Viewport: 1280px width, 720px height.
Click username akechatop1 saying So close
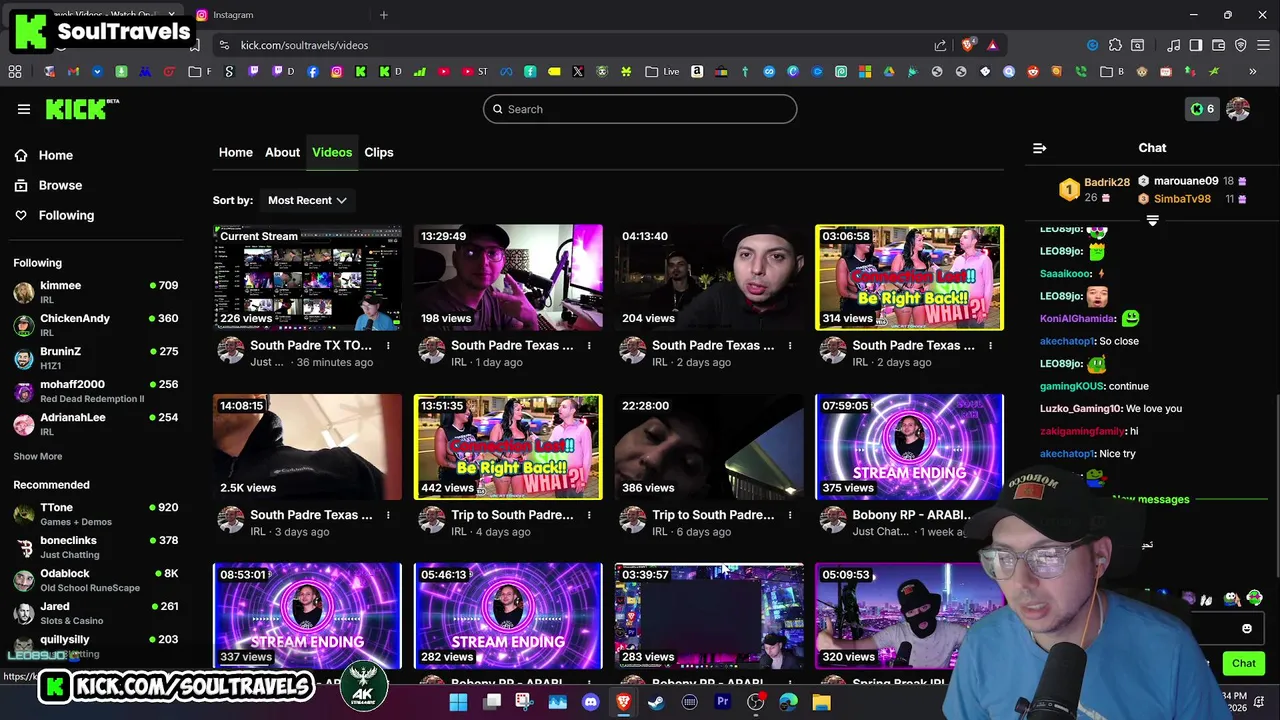pos(1066,341)
